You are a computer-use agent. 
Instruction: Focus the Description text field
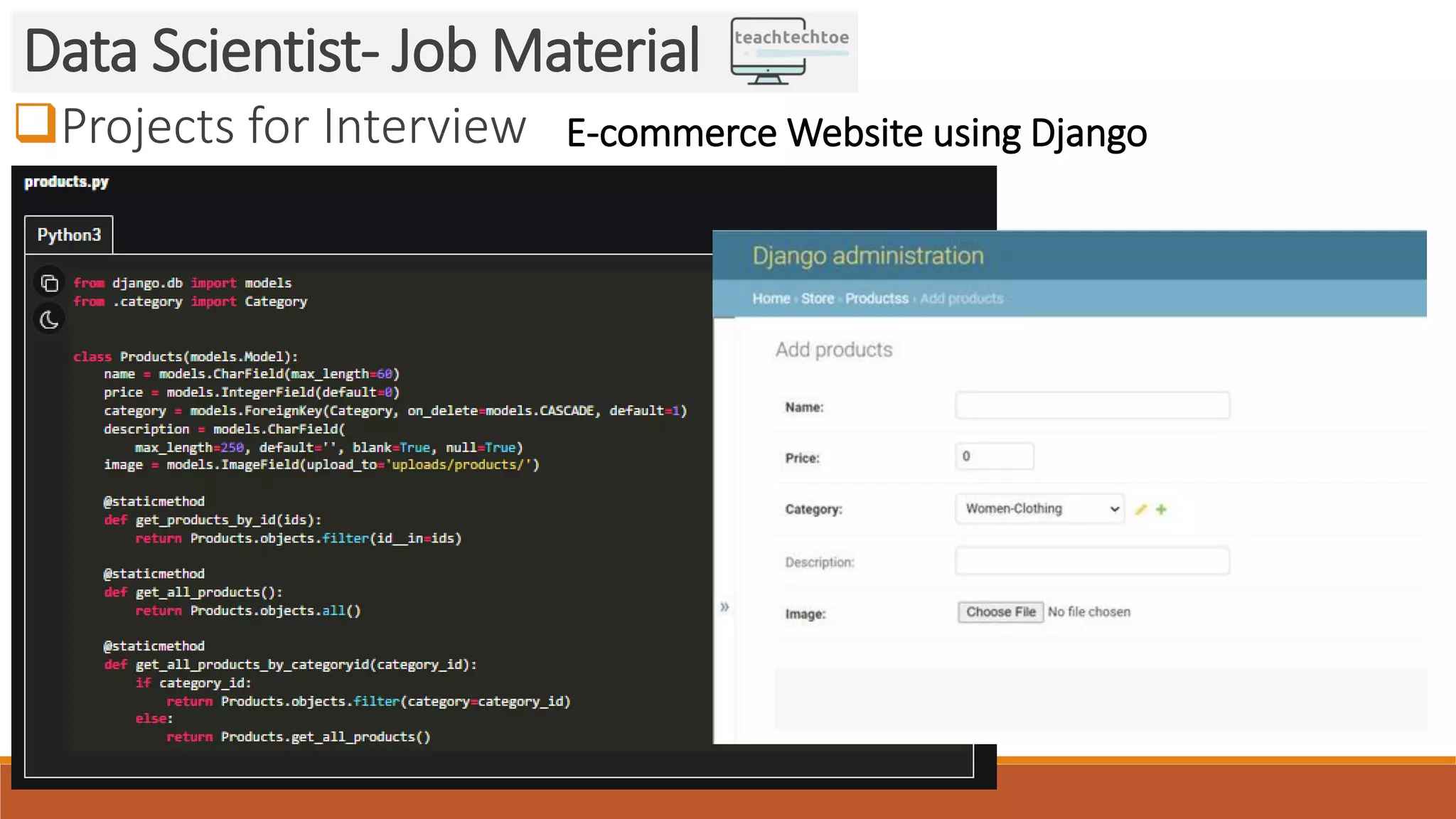point(1093,560)
